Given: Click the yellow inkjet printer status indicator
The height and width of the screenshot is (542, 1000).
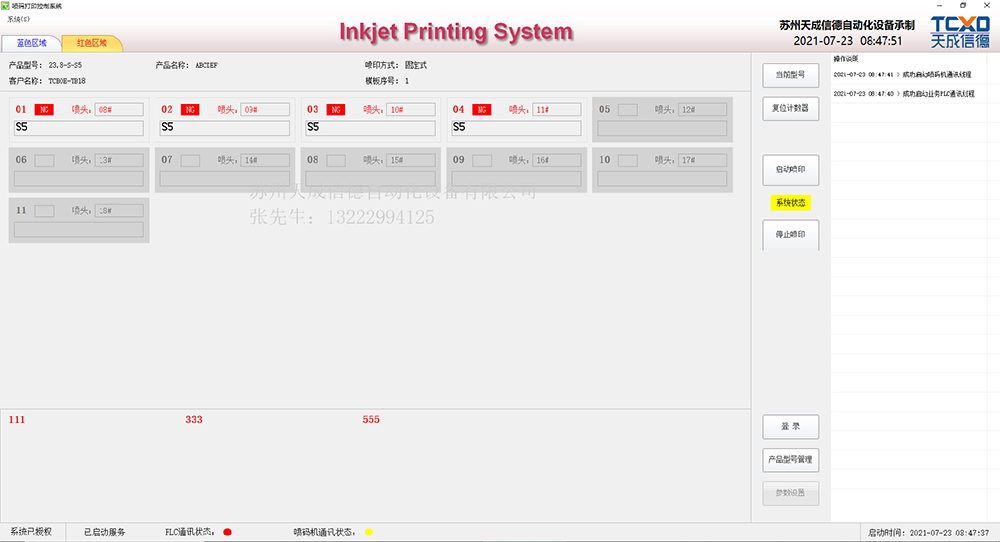Looking at the screenshot, I should (x=368, y=532).
